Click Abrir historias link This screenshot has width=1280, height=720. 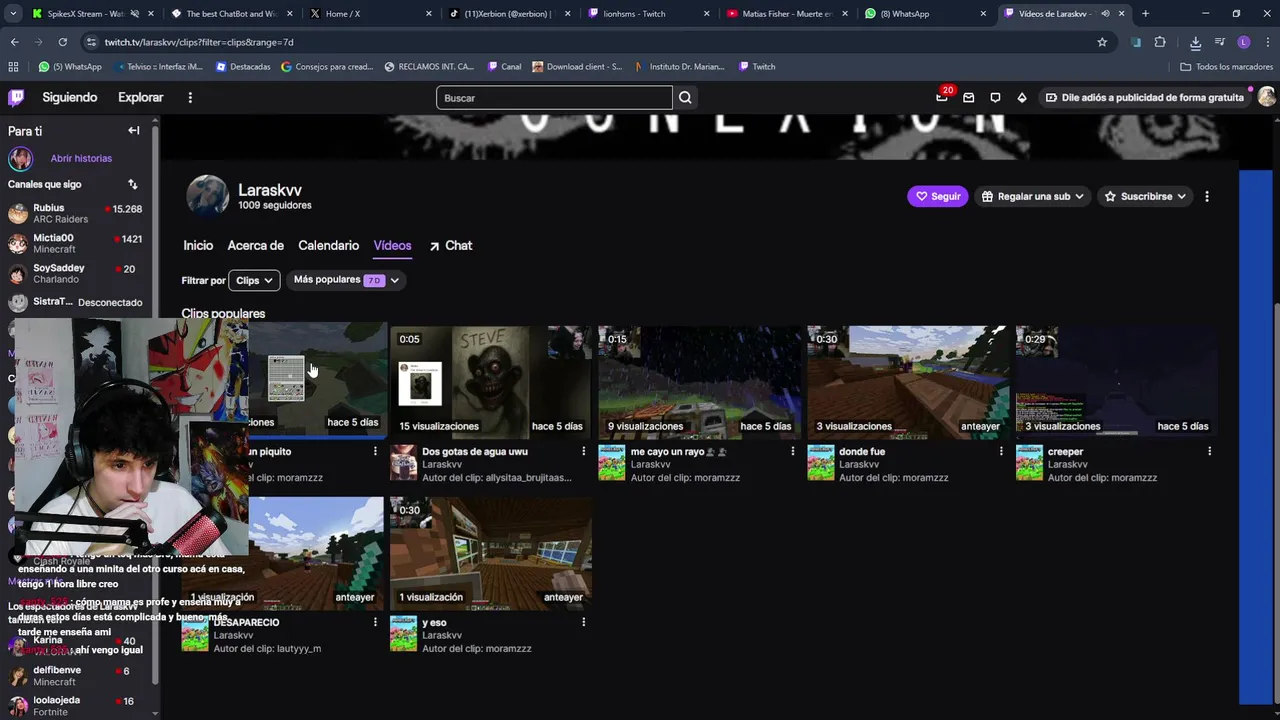tap(81, 158)
